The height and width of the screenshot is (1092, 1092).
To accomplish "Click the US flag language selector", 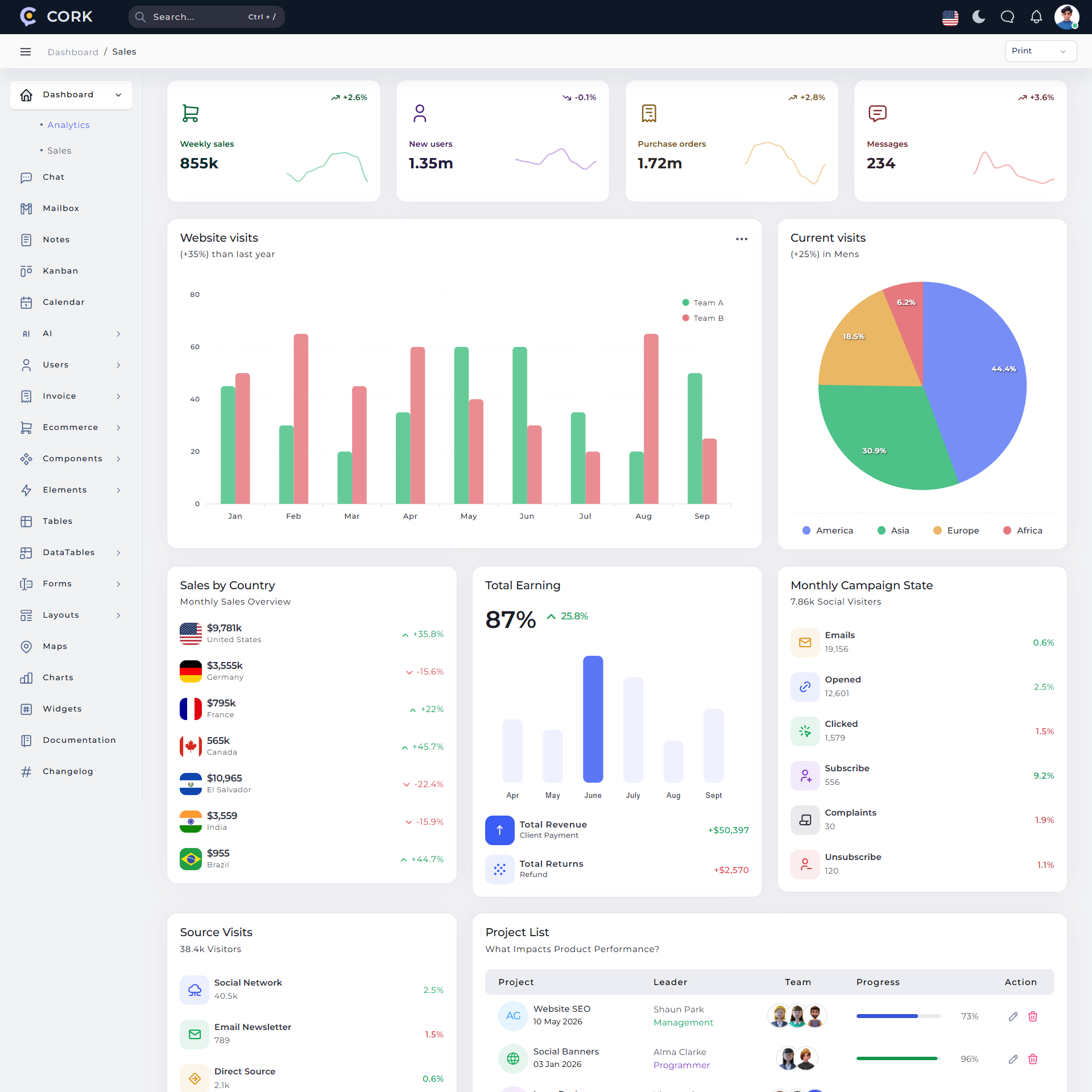I will pyautogui.click(x=950, y=18).
